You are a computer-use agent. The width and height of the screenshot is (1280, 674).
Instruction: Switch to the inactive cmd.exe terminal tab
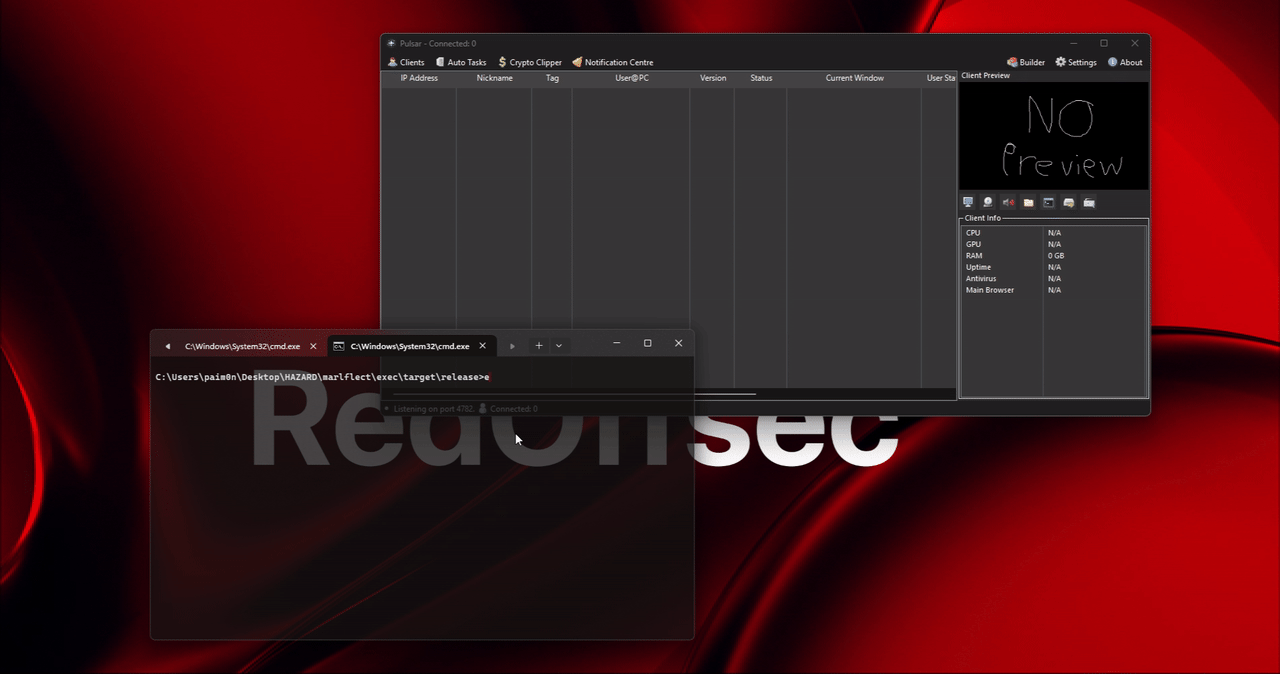pos(241,346)
